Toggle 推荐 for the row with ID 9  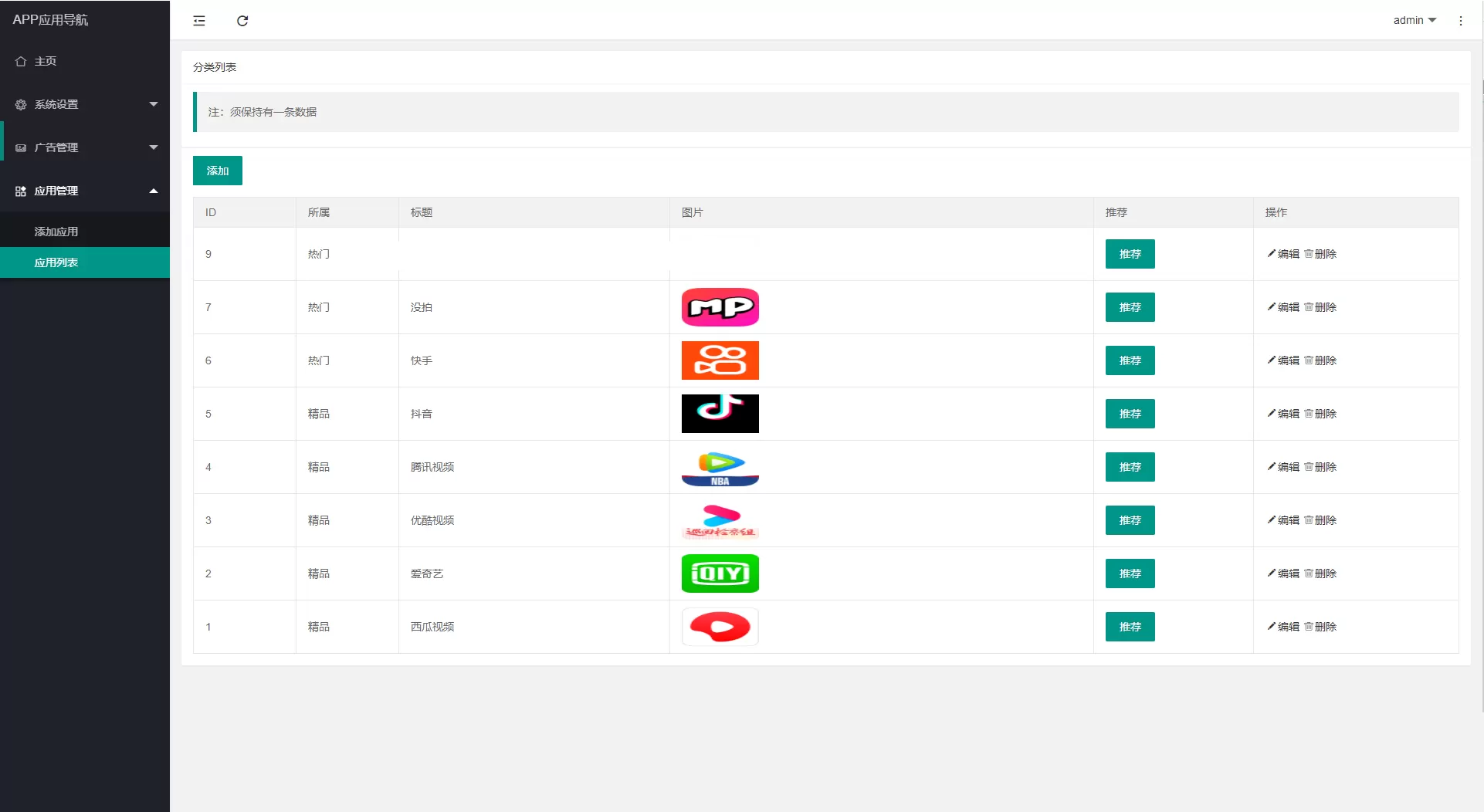[x=1130, y=254]
